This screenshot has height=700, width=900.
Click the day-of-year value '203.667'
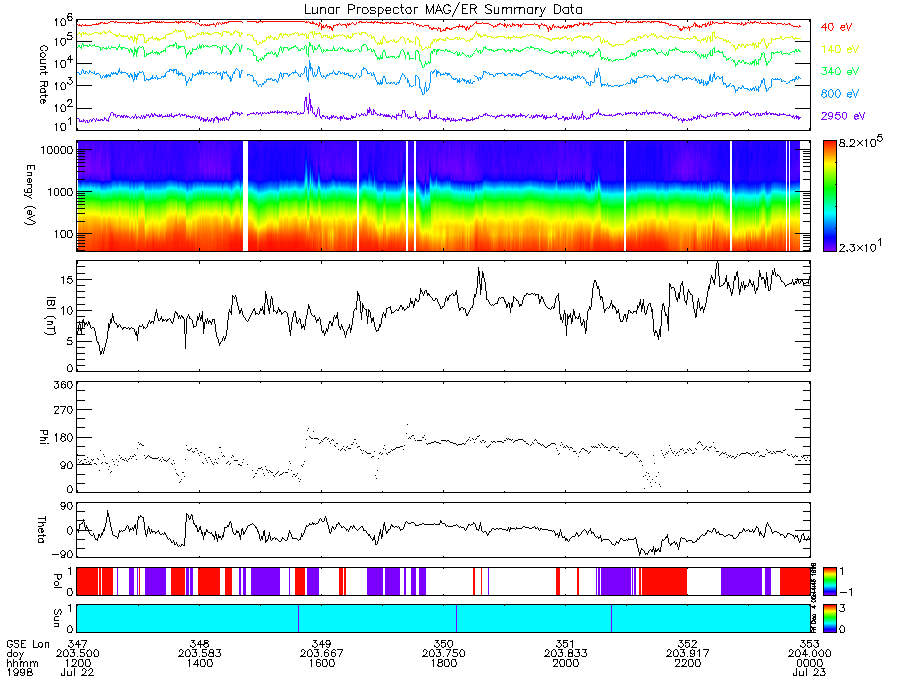click(x=321, y=654)
